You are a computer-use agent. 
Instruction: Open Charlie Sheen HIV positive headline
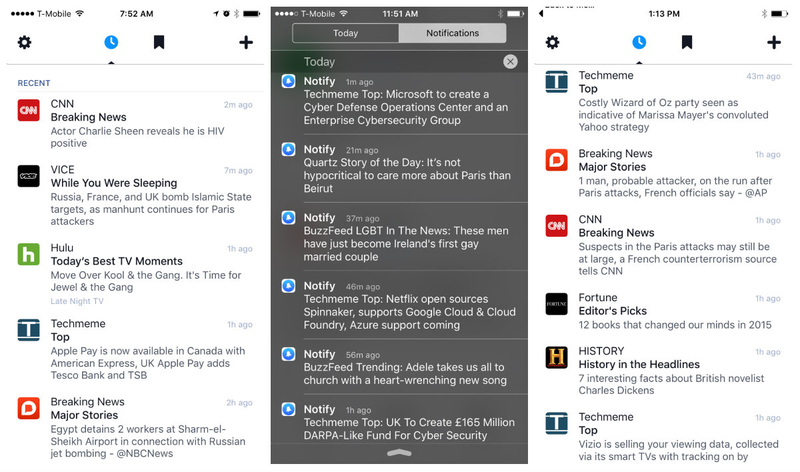(x=137, y=137)
